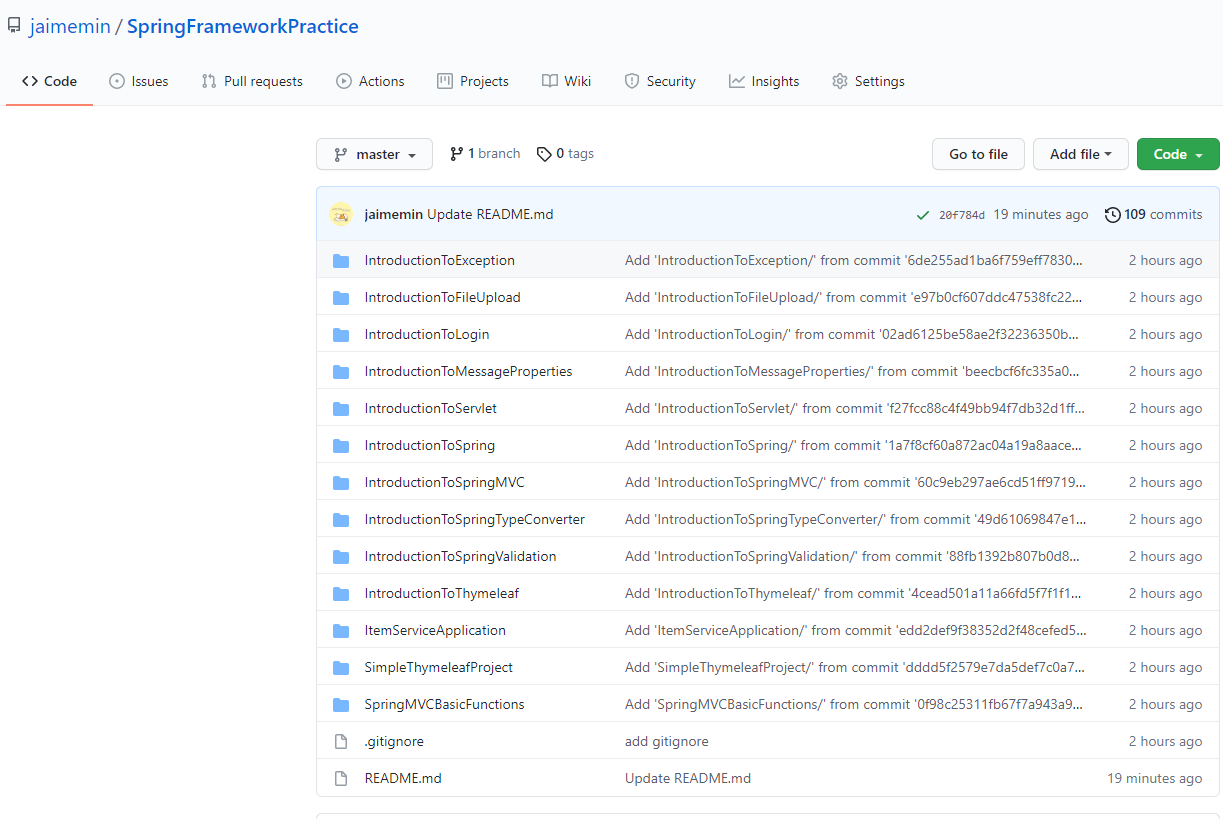Switch to the Code tab
The image size is (1223, 819).
point(49,82)
